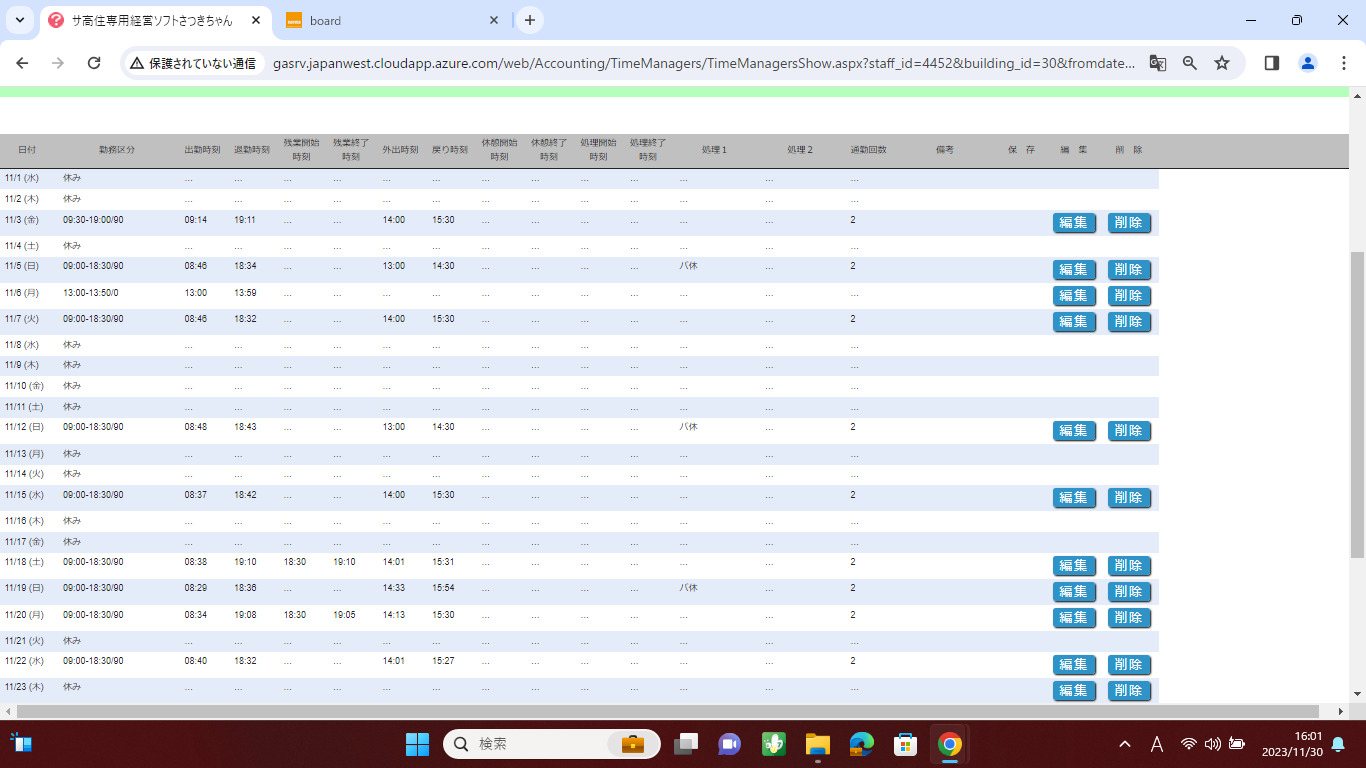Click the back navigation arrow
Image resolution: width=1366 pixels, height=768 pixels.
22,63
